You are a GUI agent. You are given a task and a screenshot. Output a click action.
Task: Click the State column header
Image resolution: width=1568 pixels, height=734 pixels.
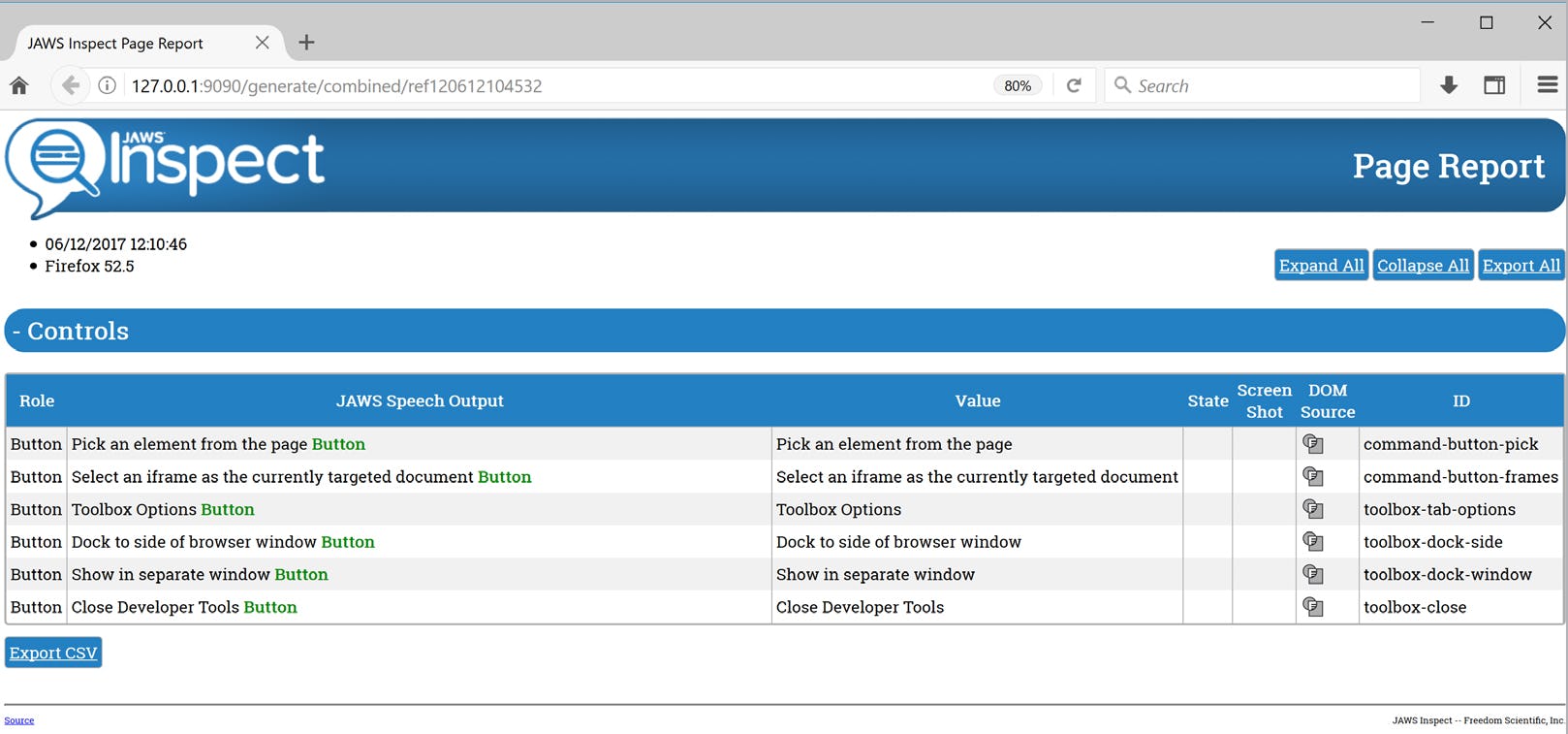click(1208, 400)
